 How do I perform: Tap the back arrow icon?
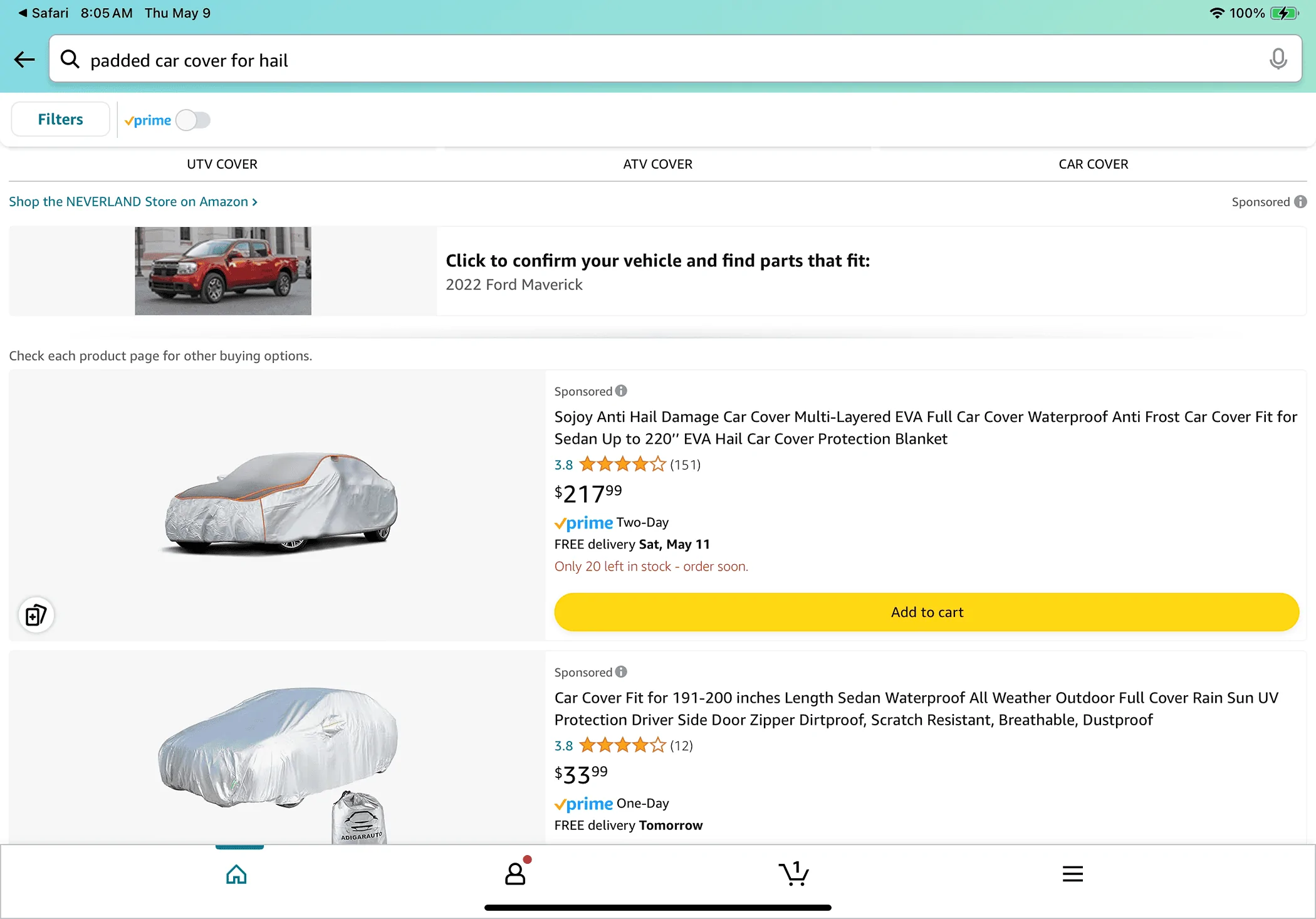point(24,60)
